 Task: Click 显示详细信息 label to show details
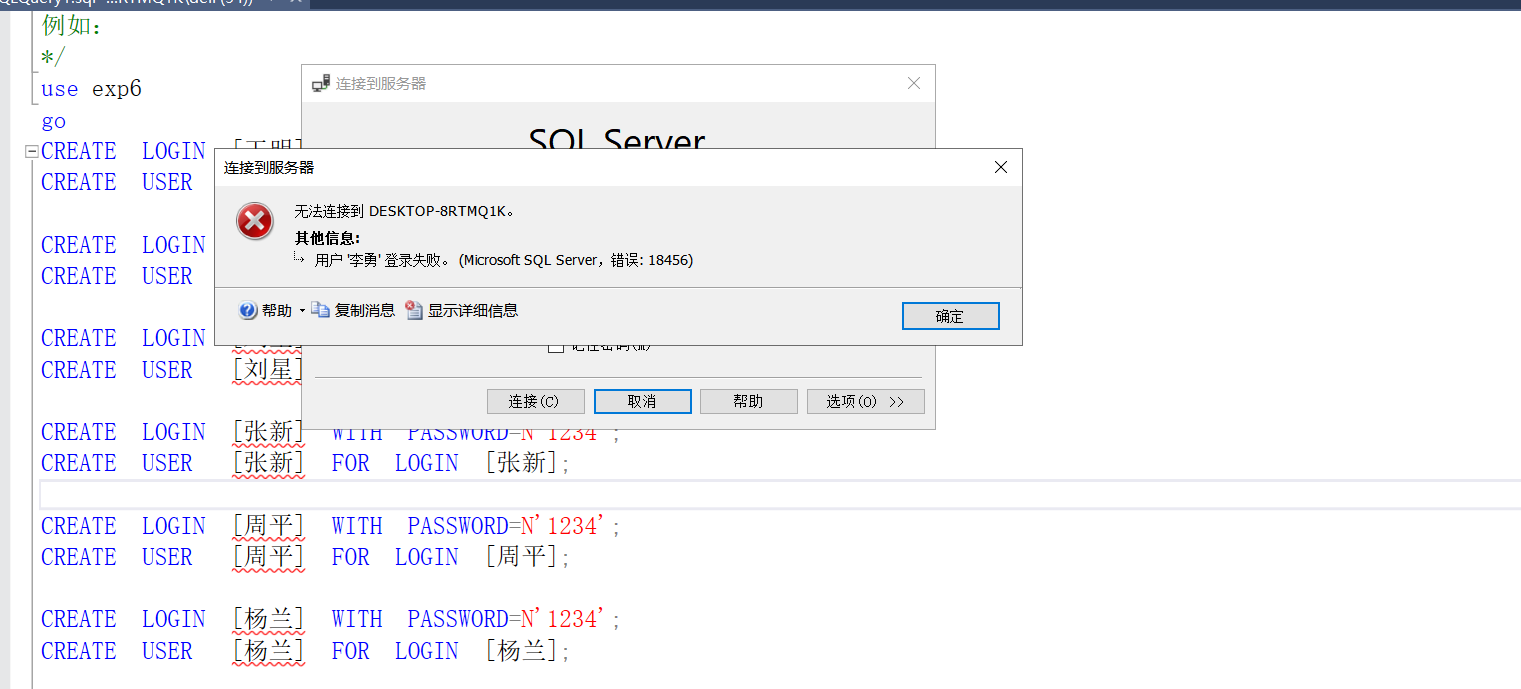[x=471, y=310]
